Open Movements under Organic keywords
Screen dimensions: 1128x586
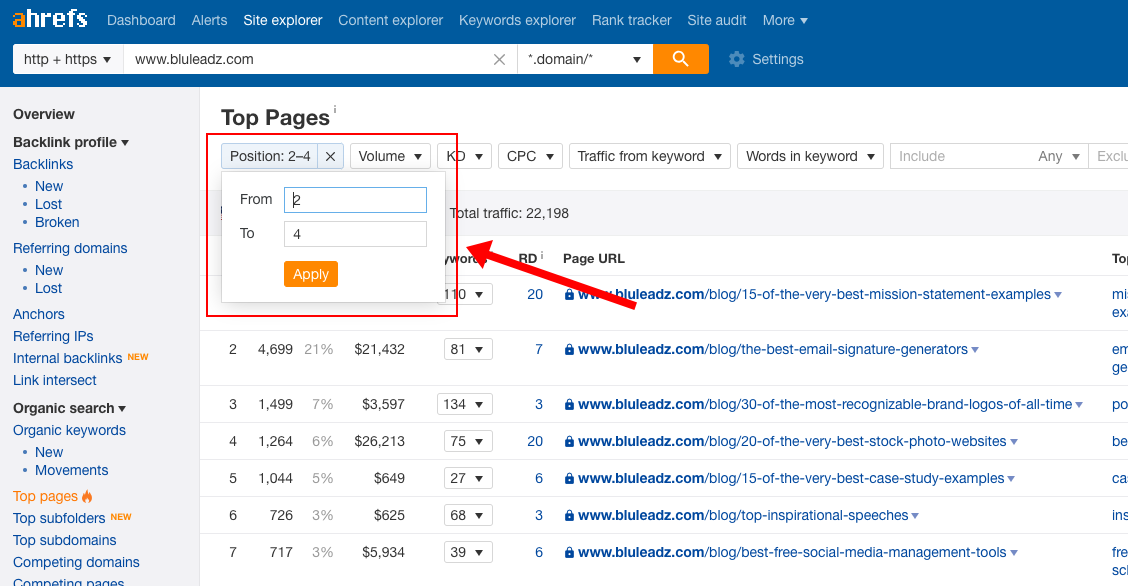pos(71,470)
